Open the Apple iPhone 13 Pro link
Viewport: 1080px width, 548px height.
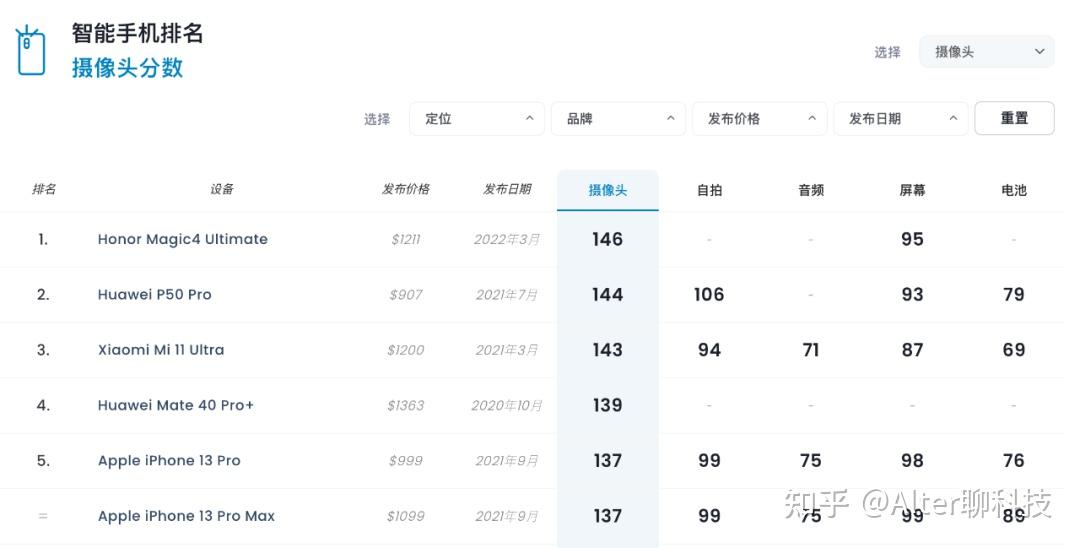point(169,461)
